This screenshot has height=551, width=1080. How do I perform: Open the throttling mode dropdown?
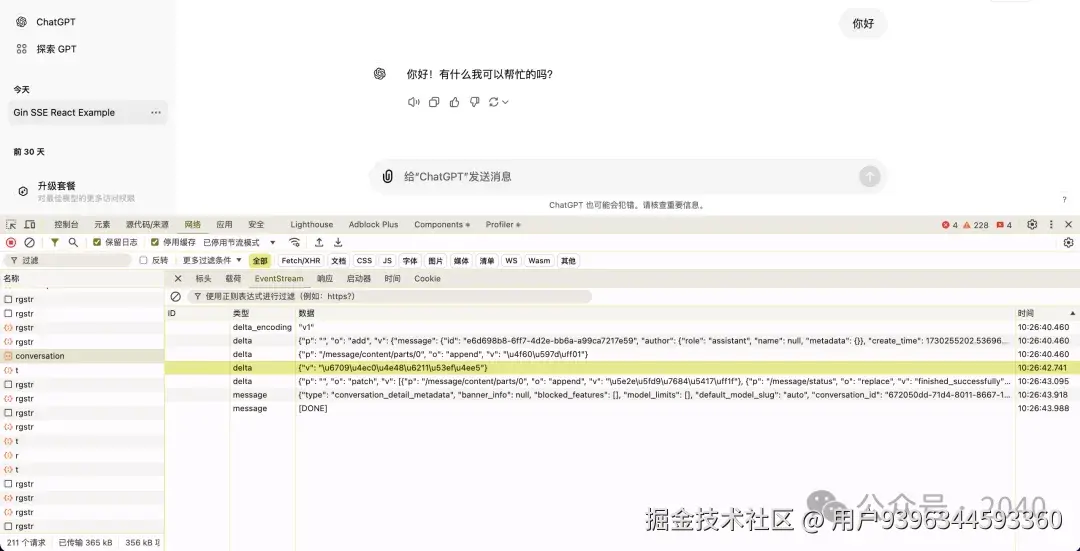pos(240,242)
